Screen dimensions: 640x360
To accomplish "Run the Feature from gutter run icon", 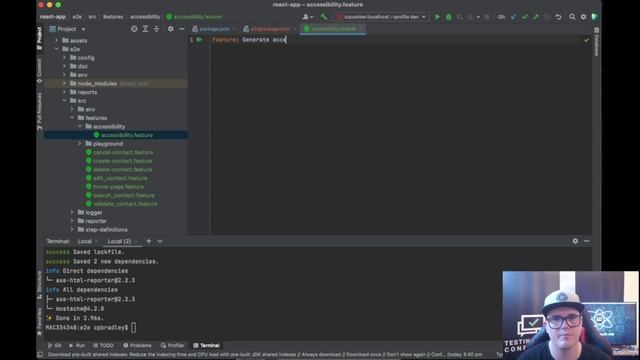I will pos(200,40).
